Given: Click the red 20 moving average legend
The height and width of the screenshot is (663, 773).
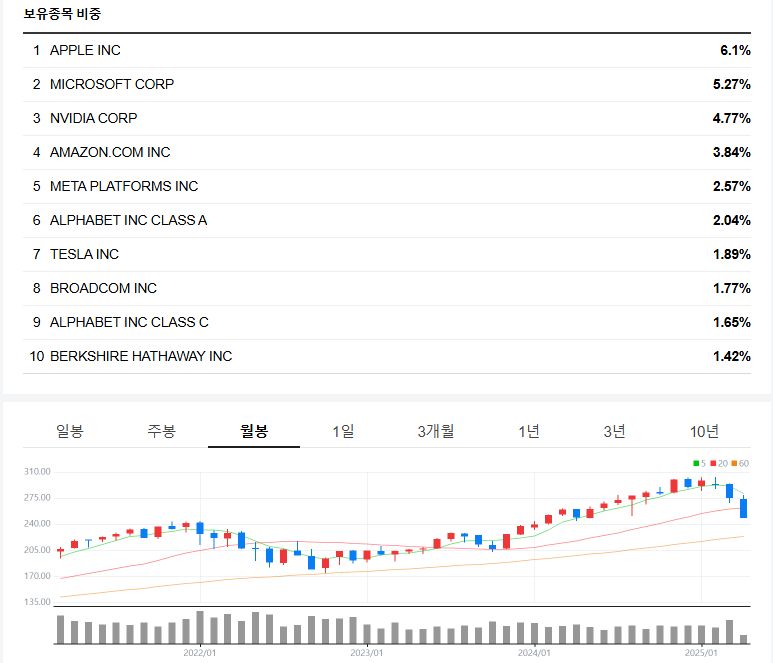Looking at the screenshot, I should [x=719, y=463].
